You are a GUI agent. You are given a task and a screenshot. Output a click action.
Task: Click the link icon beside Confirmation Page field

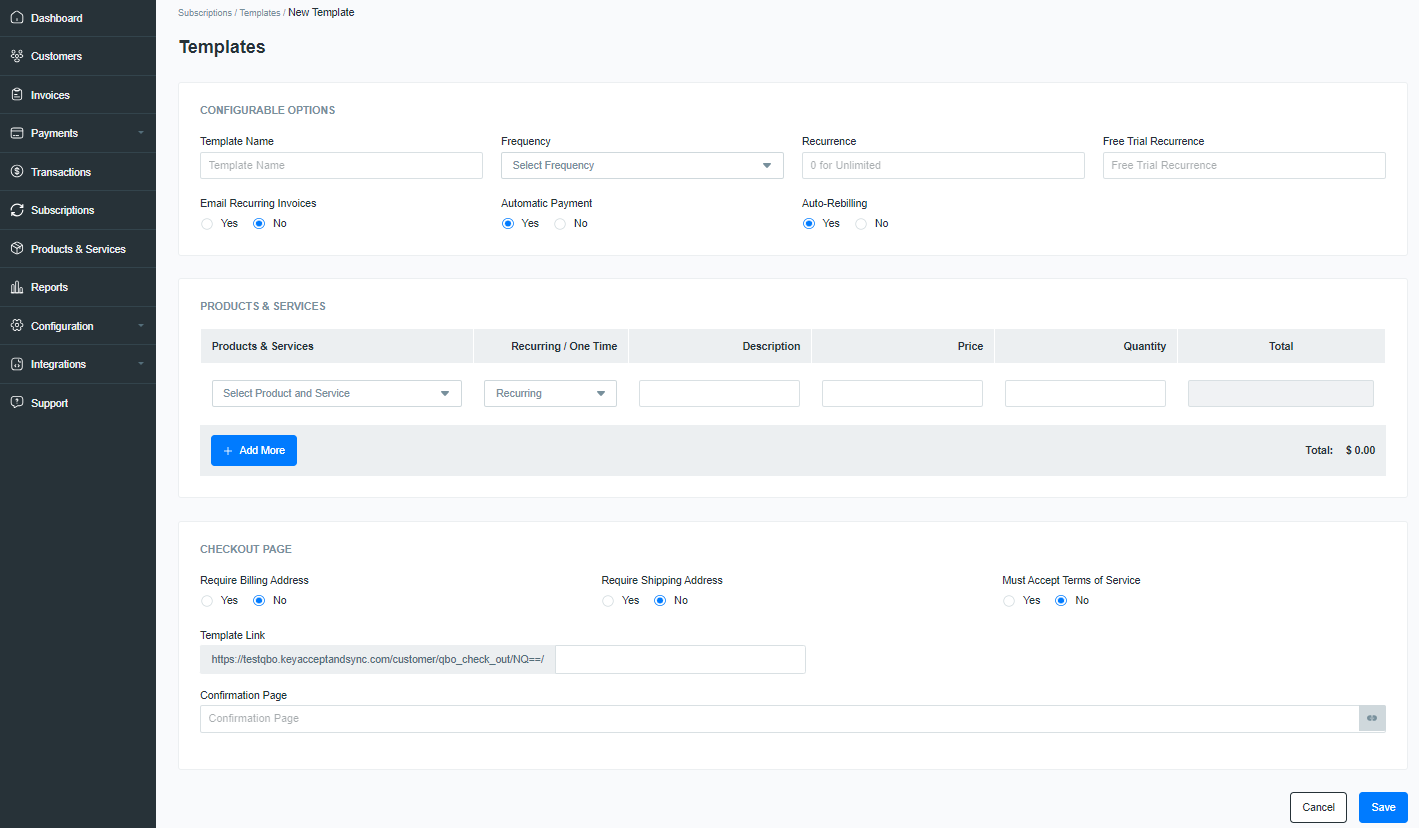pos(1372,718)
